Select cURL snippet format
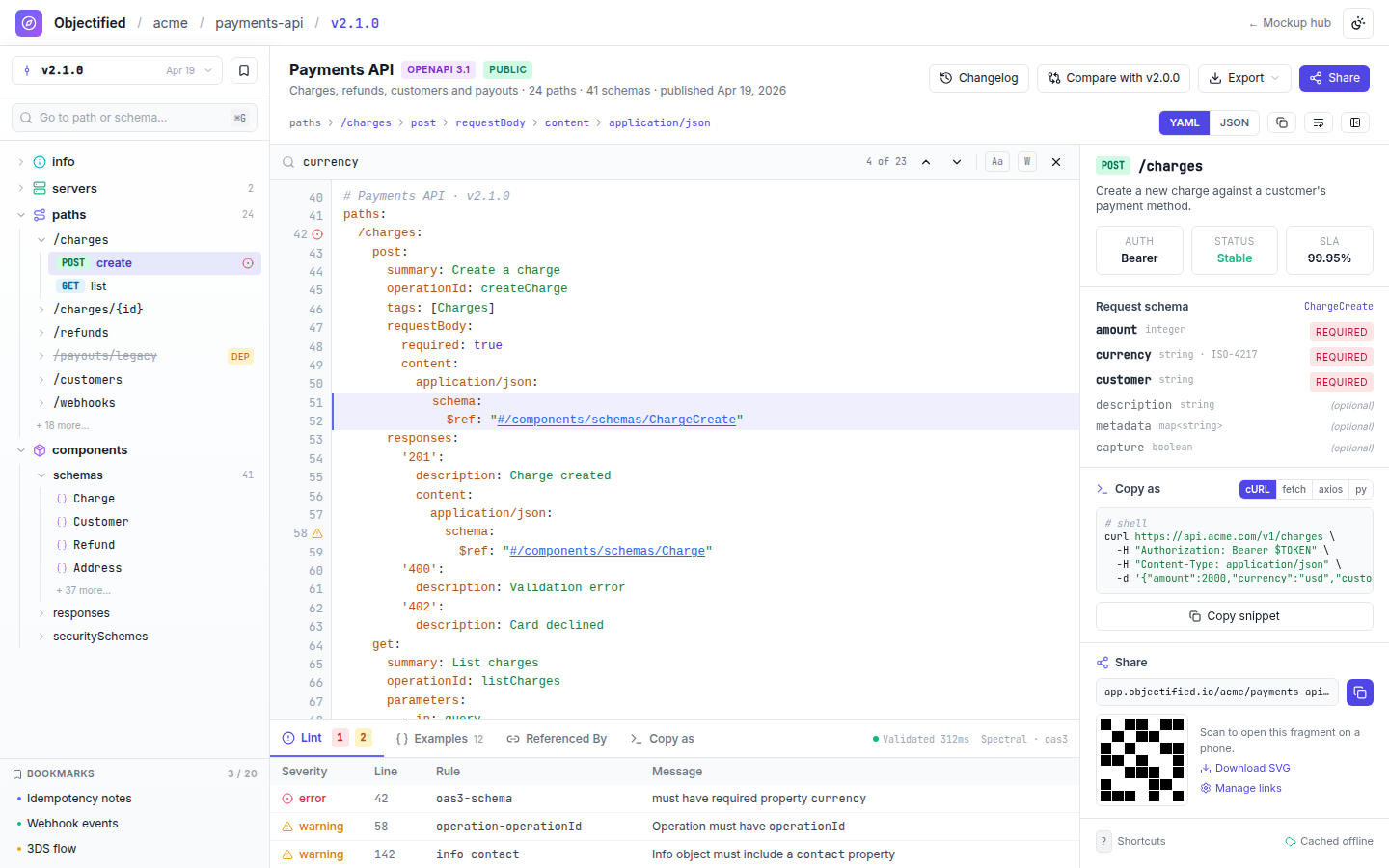 [1258, 490]
